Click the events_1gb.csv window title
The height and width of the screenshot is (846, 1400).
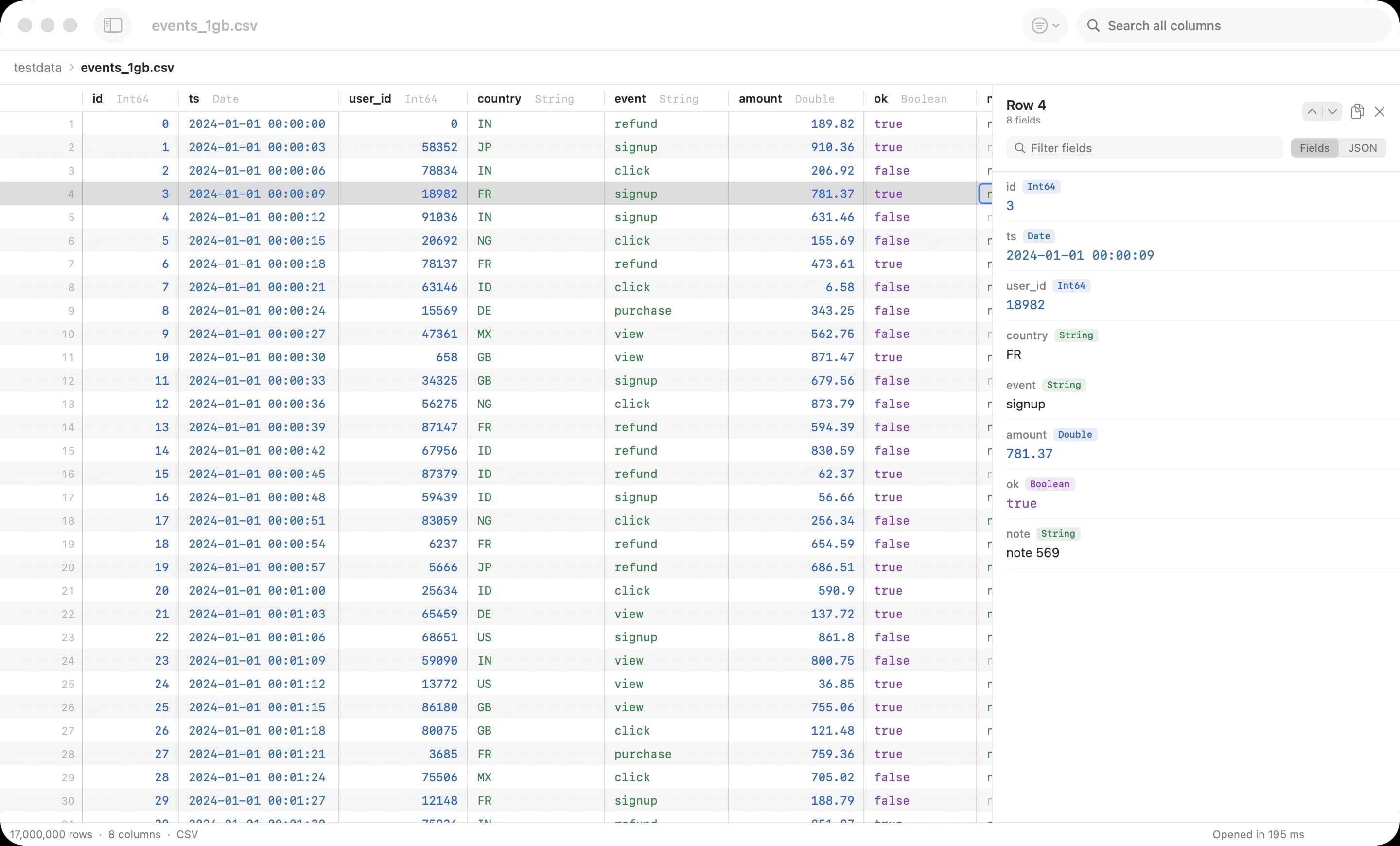pos(205,26)
